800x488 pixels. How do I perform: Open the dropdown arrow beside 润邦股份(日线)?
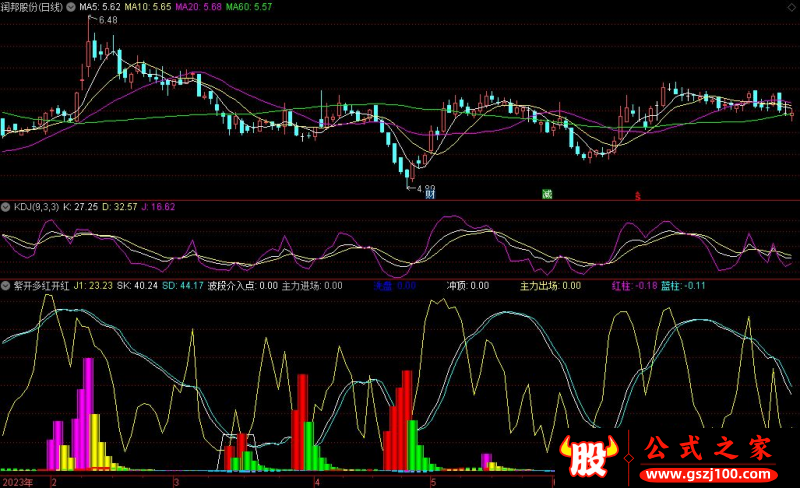pos(69,7)
